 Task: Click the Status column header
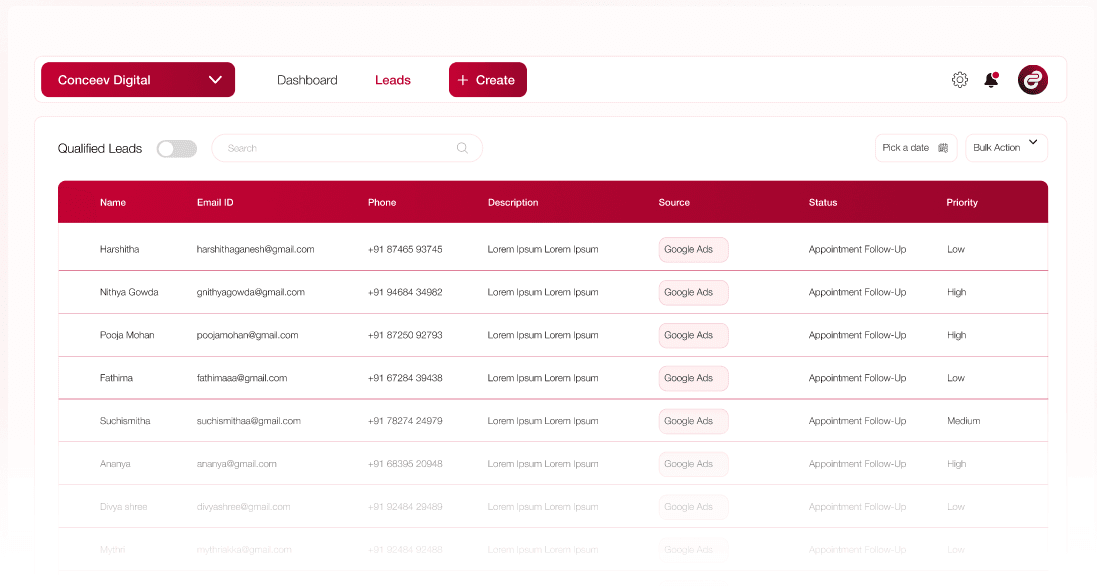click(x=823, y=202)
